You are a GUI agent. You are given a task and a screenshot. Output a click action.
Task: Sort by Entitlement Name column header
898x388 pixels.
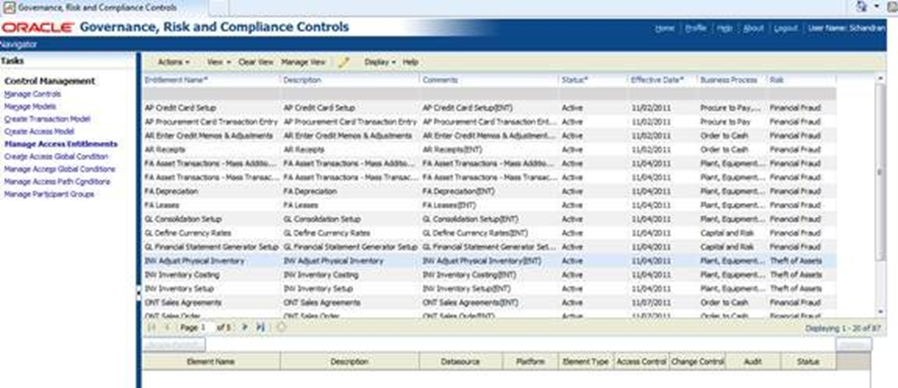176,80
